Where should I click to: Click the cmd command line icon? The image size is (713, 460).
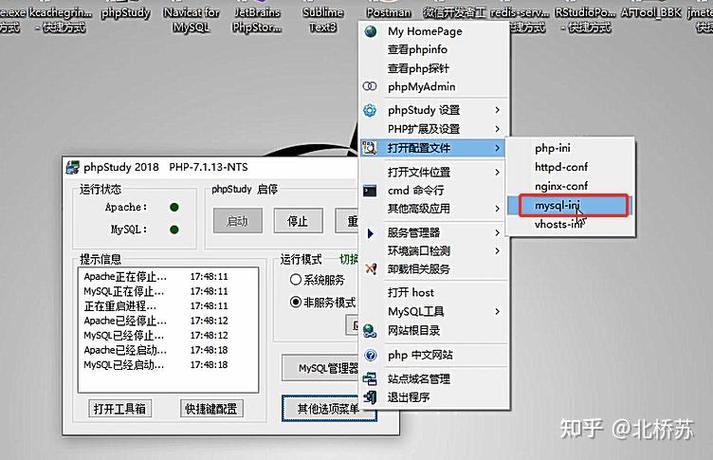(x=370, y=190)
